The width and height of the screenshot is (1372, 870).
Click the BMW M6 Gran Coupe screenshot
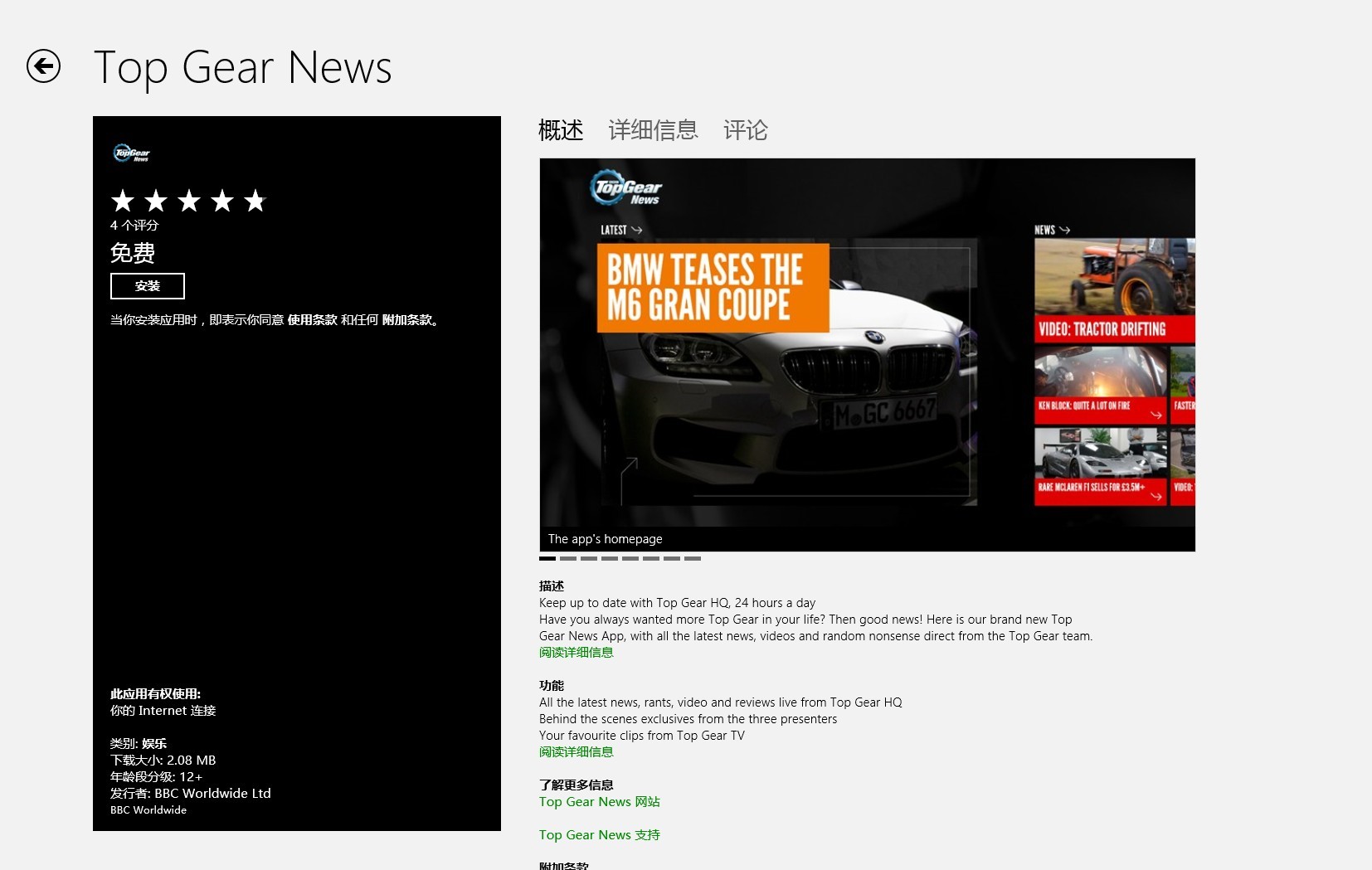868,354
